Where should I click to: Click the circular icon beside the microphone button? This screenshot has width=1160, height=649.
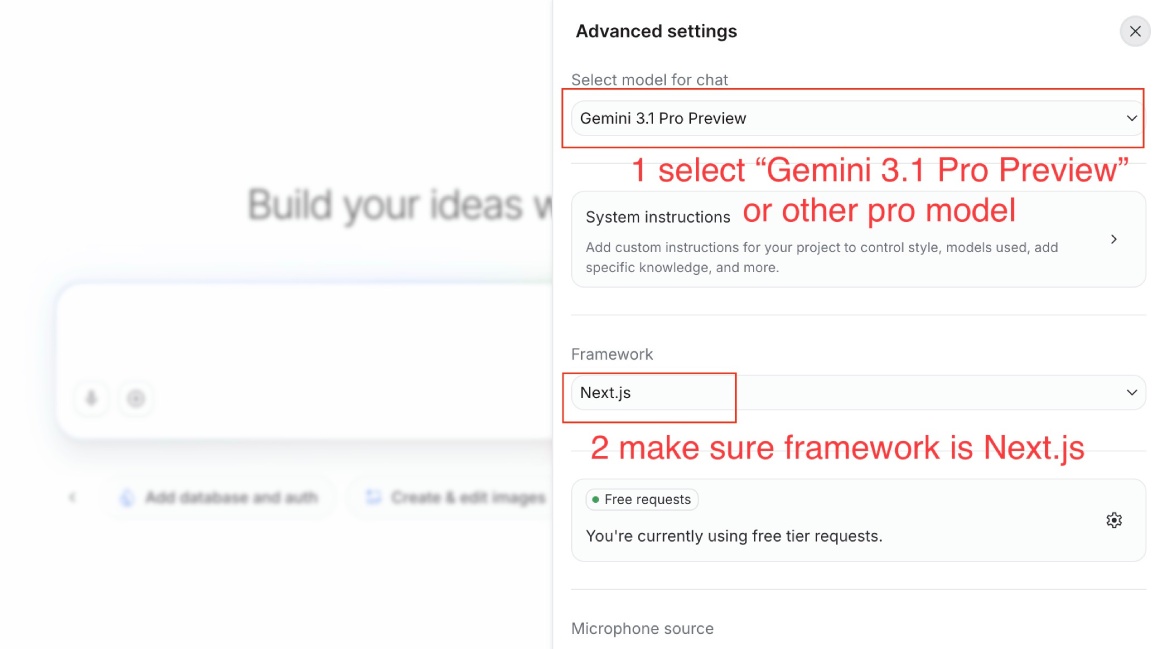click(136, 398)
